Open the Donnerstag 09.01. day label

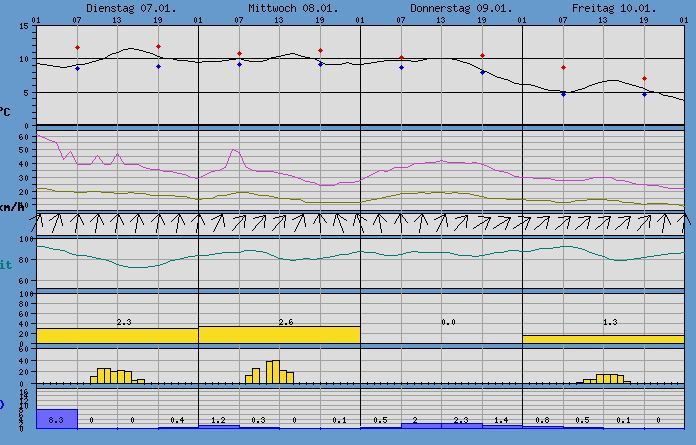(441, 7)
